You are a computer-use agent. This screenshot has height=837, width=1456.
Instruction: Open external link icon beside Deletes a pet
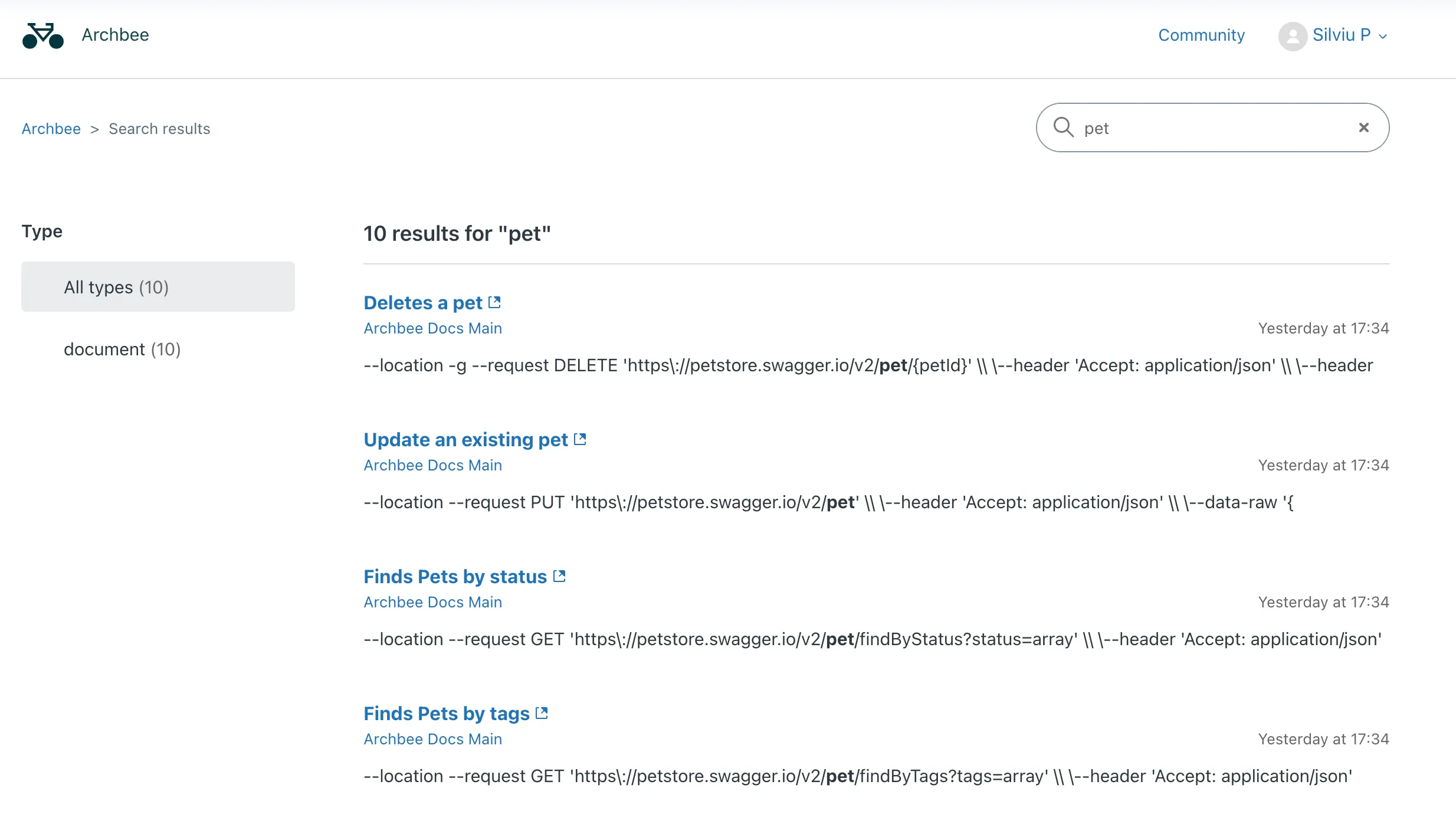tap(494, 302)
